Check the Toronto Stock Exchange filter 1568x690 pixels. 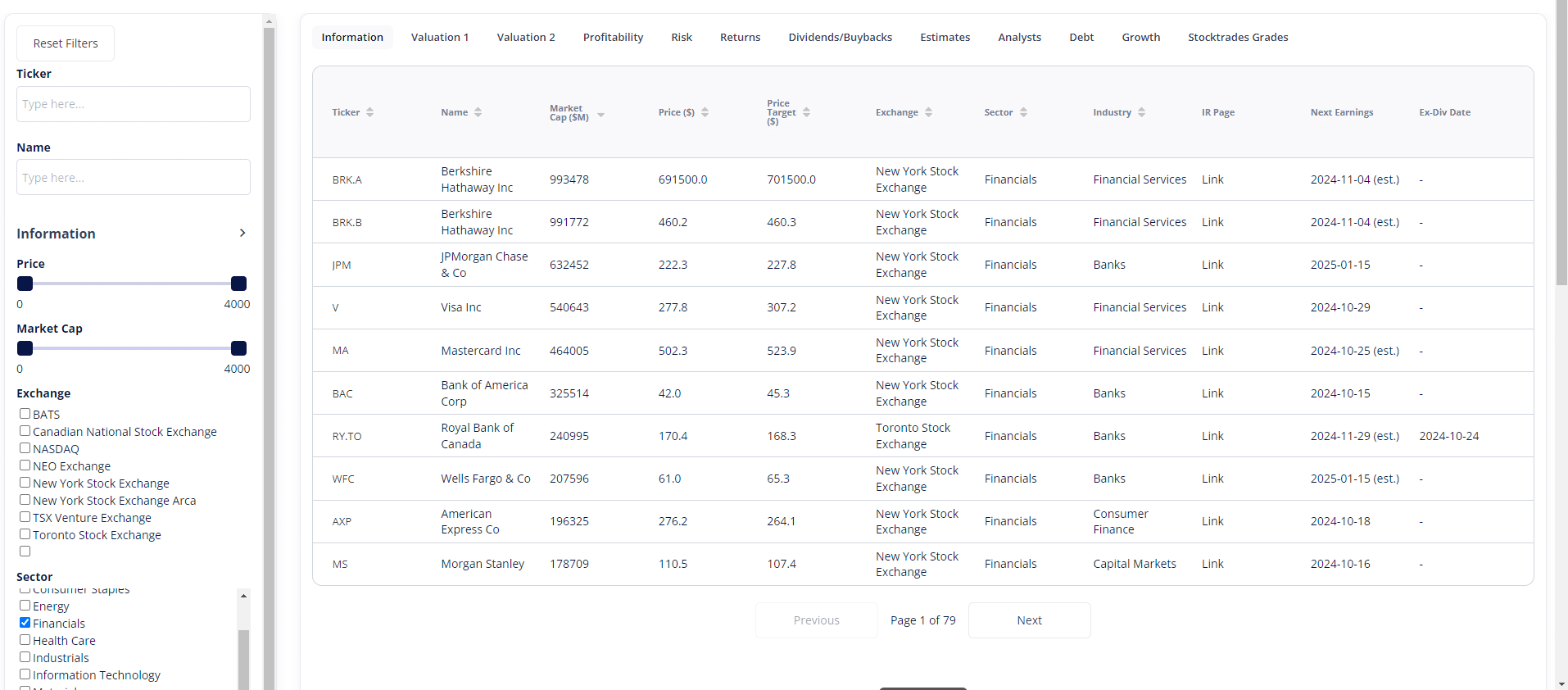pyautogui.click(x=25, y=534)
